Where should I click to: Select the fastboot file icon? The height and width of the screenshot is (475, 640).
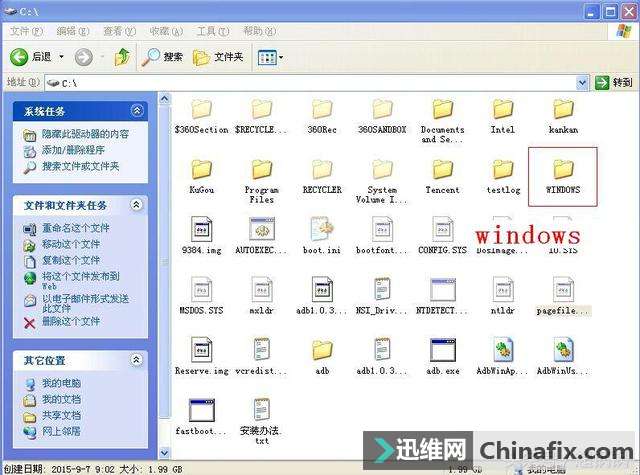point(201,410)
